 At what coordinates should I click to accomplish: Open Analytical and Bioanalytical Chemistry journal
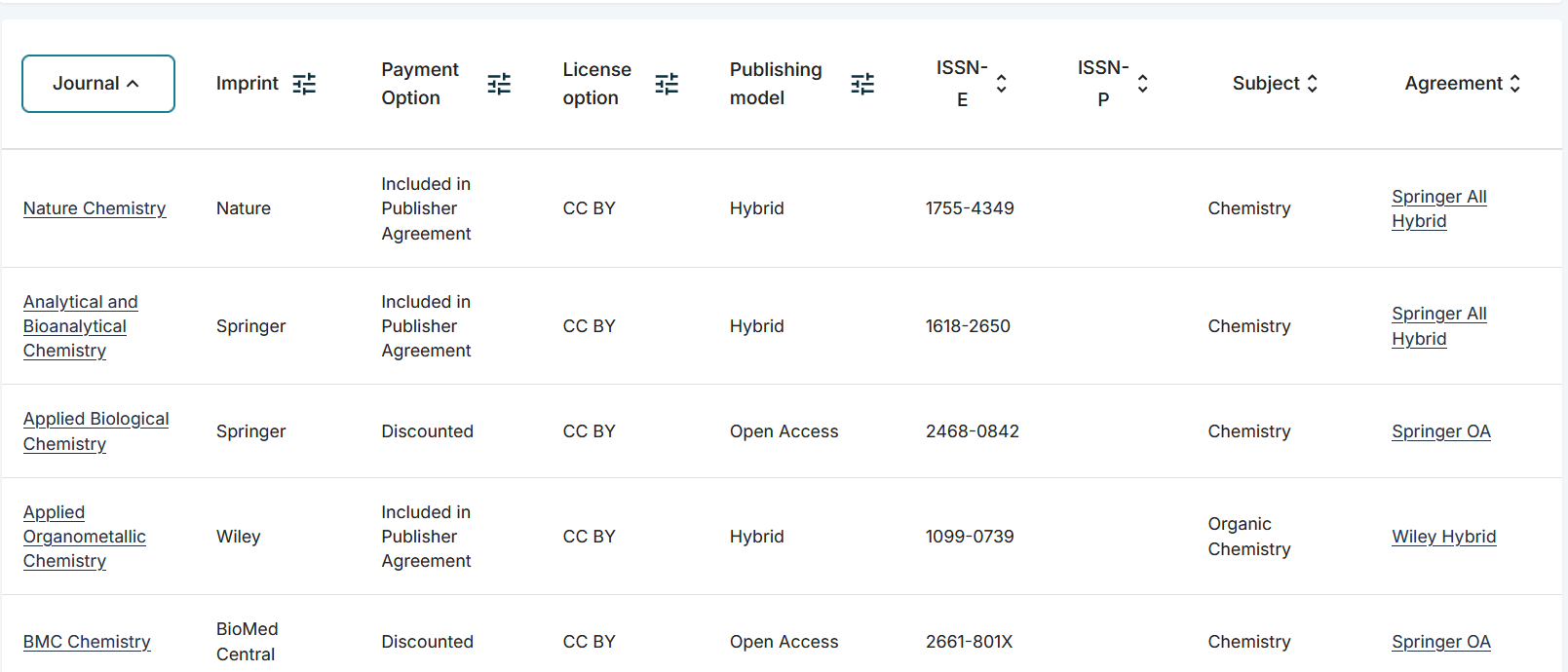(x=80, y=326)
